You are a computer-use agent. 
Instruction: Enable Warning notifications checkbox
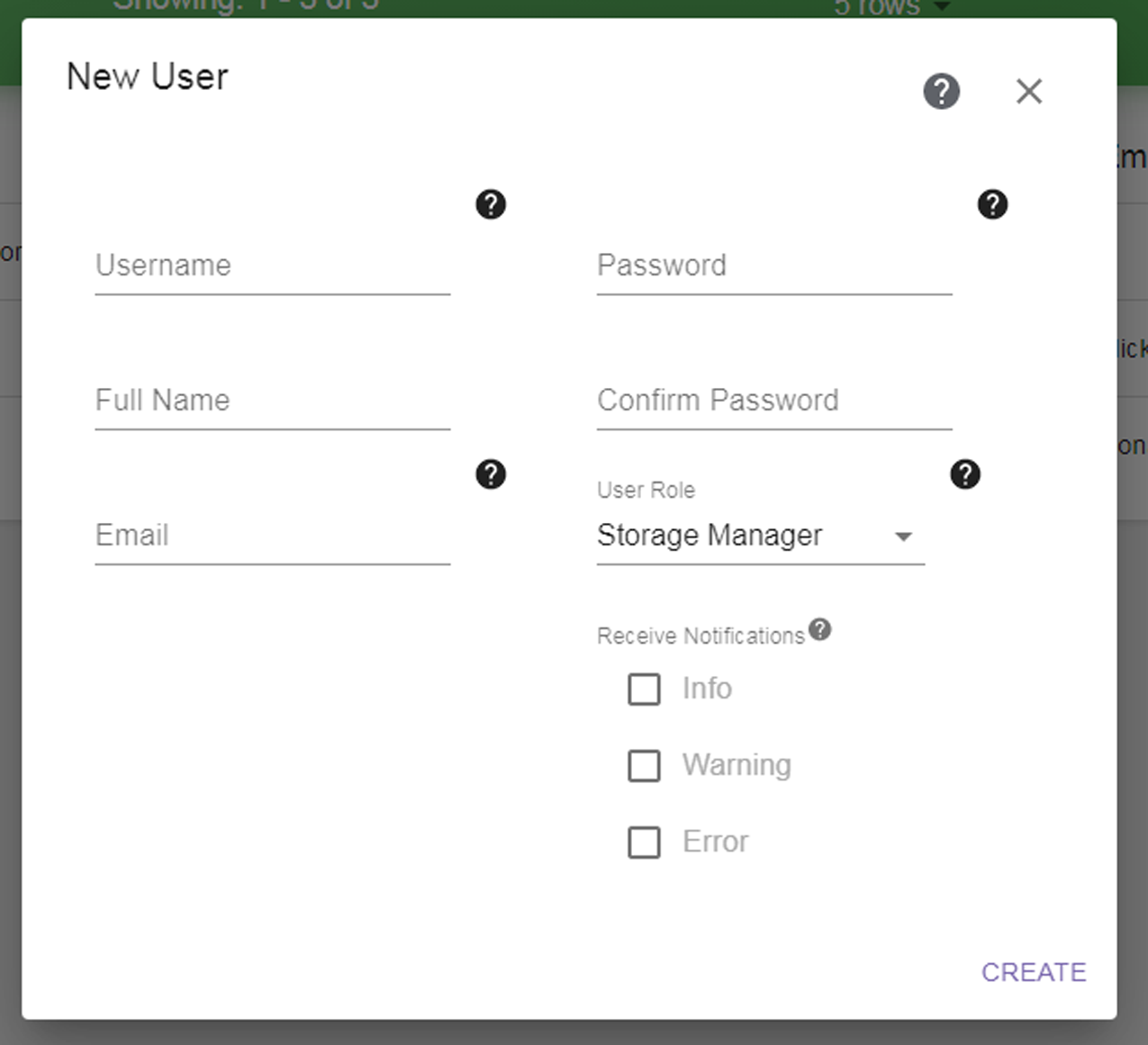coord(644,766)
